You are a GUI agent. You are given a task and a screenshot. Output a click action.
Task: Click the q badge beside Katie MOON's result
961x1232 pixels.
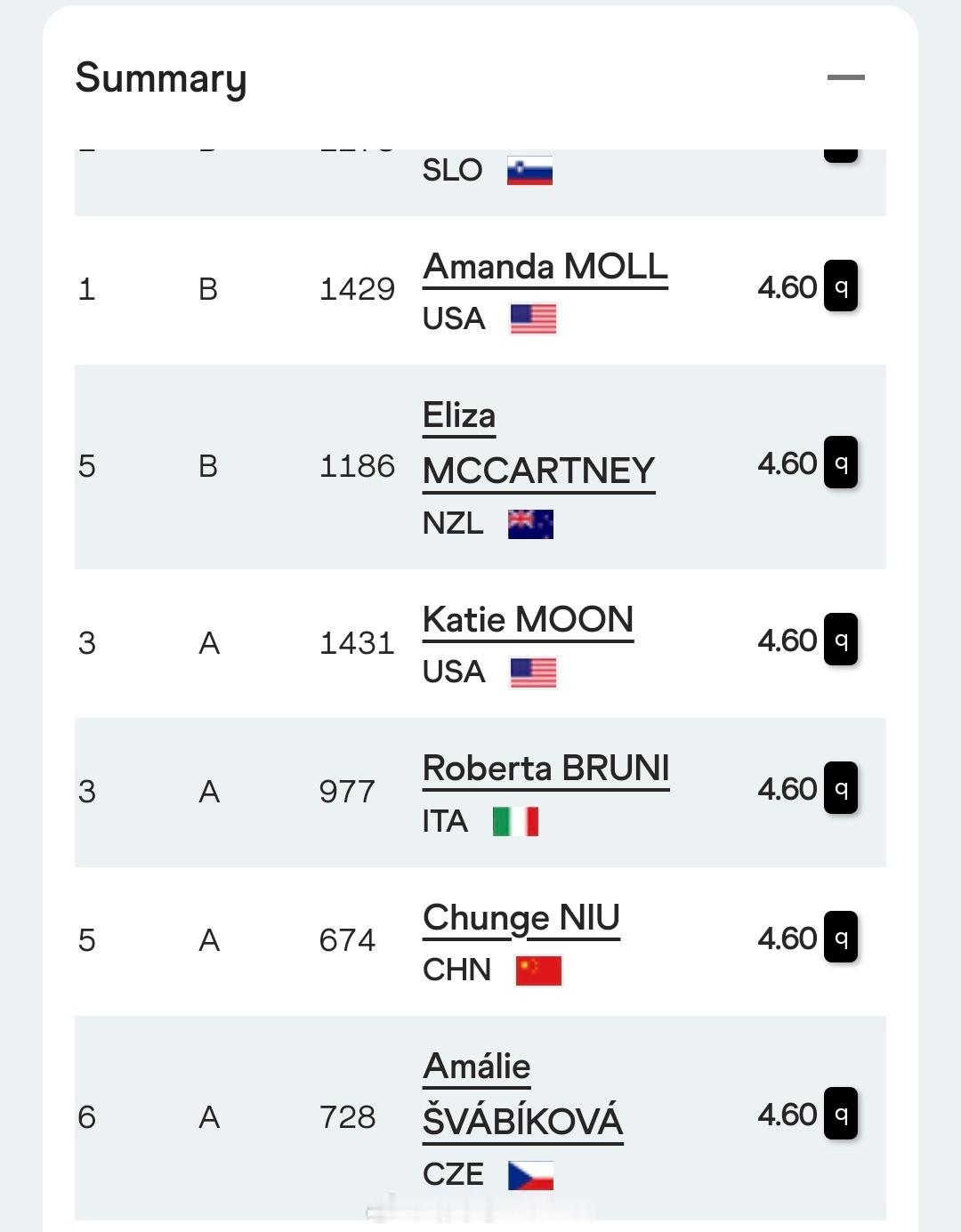pyautogui.click(x=841, y=639)
